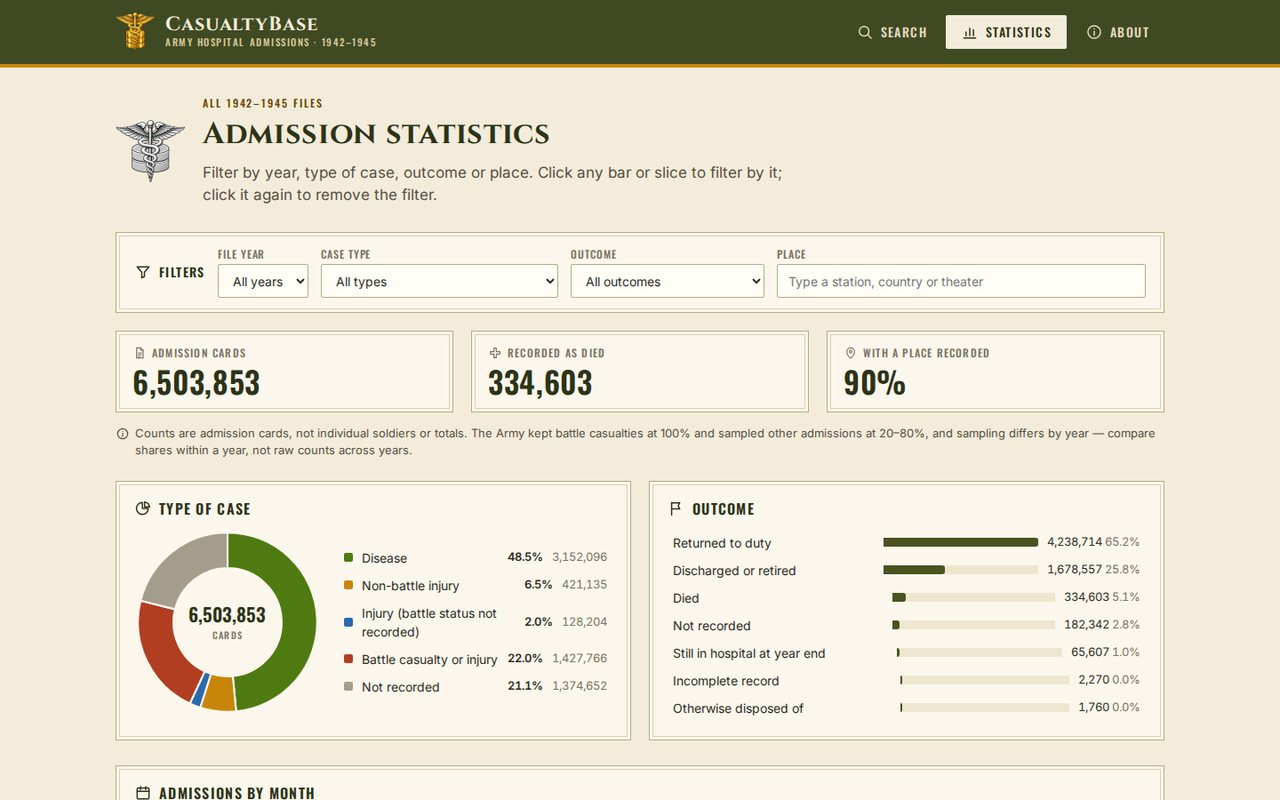The image size is (1280, 800).
Task: Click the Discharged or retired label
Action: click(x=734, y=571)
